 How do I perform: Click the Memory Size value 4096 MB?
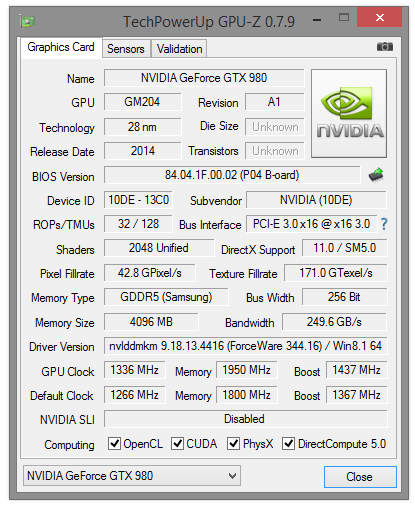[x=151, y=322]
